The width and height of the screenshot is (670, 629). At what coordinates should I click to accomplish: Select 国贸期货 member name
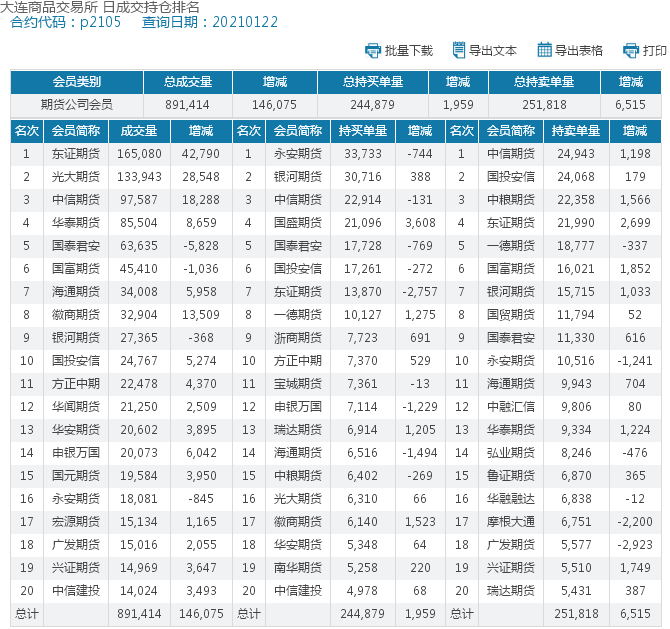pos(511,315)
